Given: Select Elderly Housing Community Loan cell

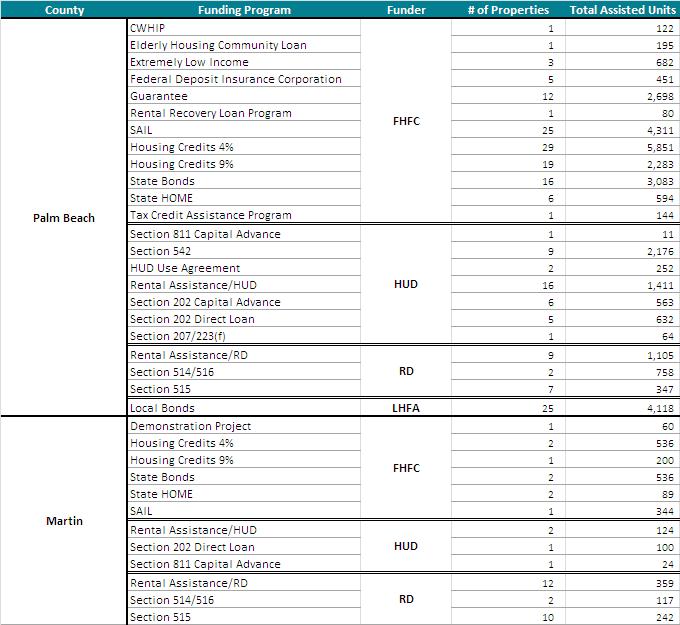Looking at the screenshot, I should 244,45.
